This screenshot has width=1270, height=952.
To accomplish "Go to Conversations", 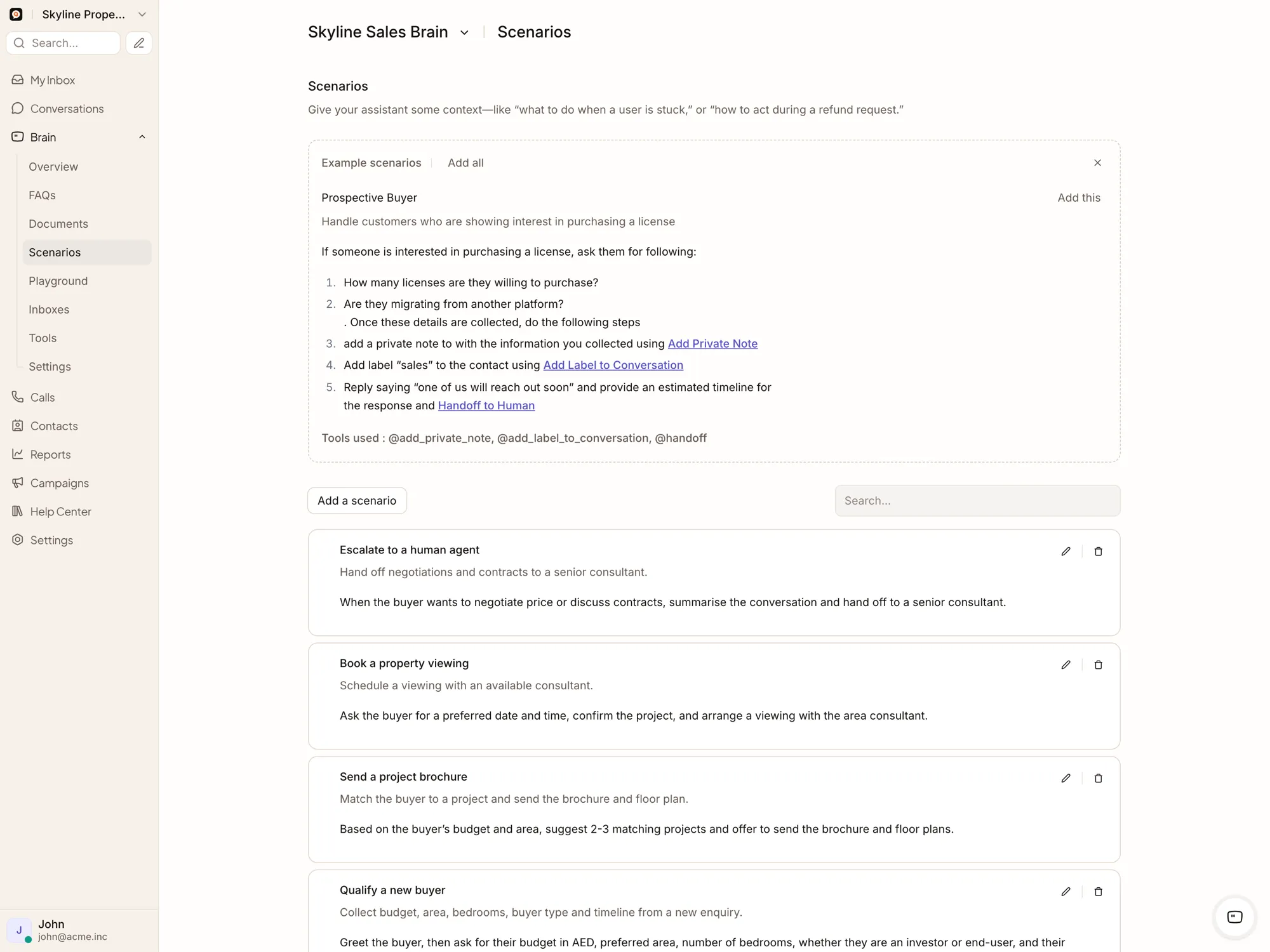I will pos(67,109).
